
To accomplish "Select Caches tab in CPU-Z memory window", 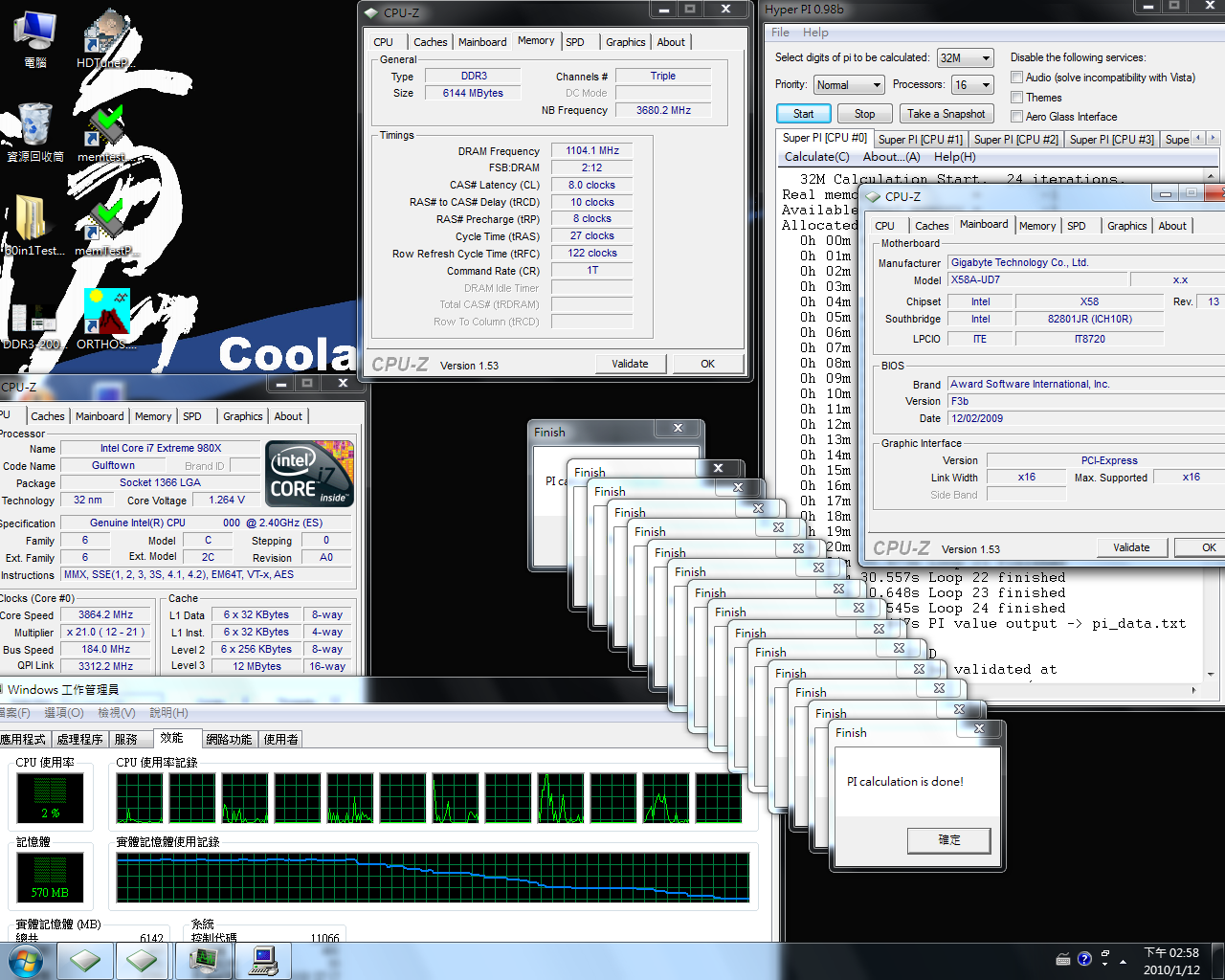I will pos(430,42).
